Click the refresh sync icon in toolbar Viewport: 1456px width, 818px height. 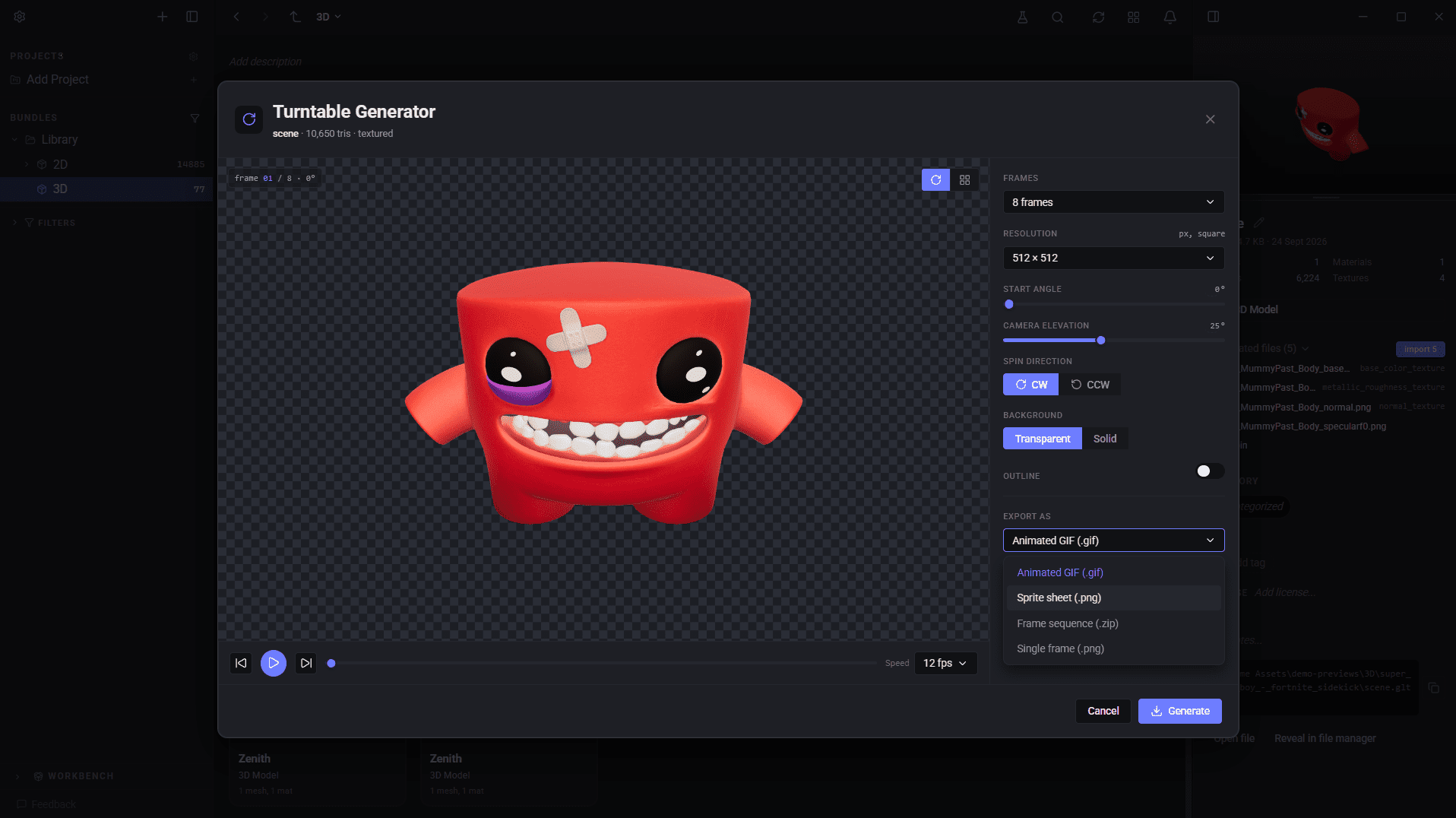click(1098, 17)
